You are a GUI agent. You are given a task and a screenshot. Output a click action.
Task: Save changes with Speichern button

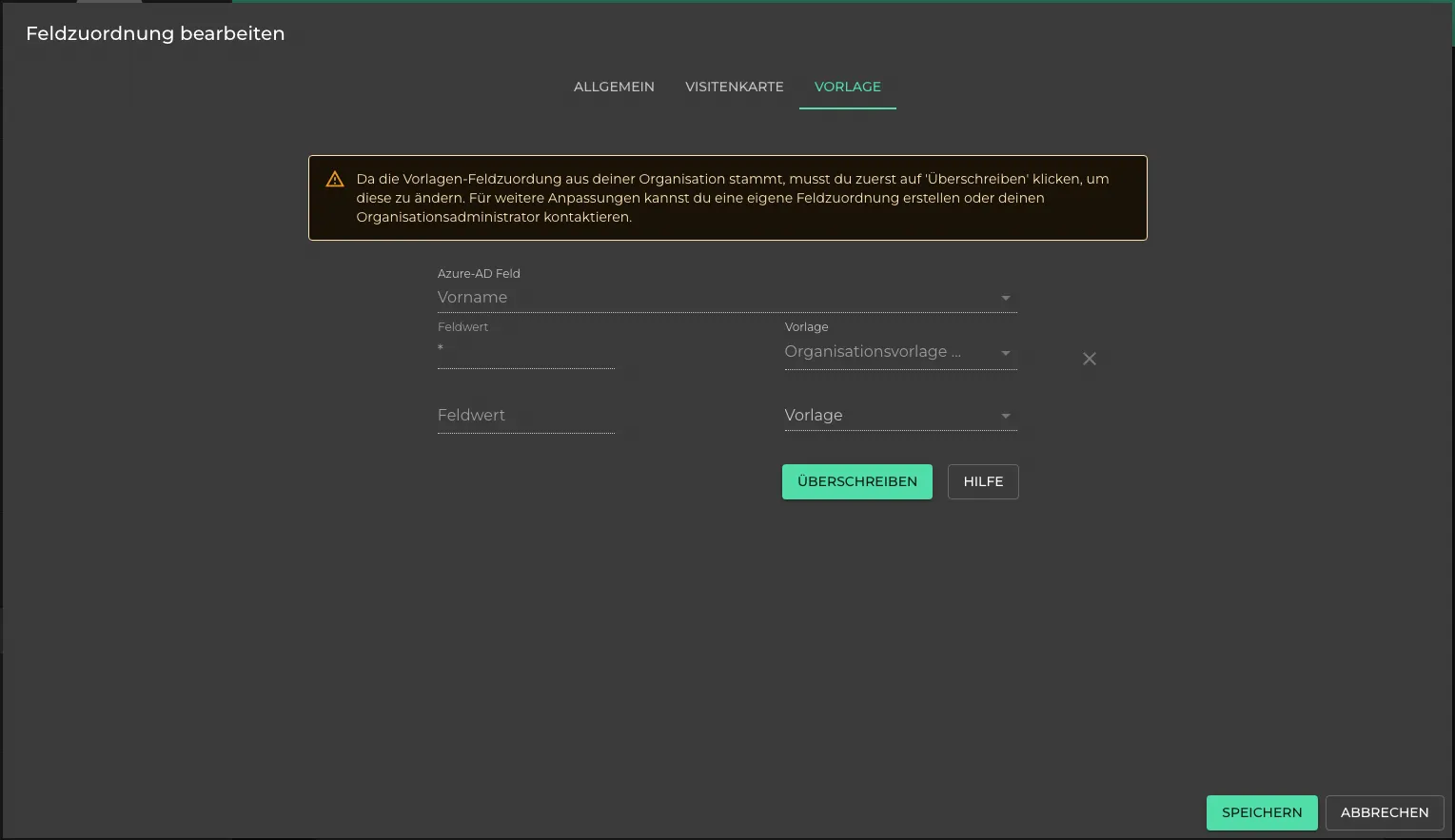[x=1262, y=812]
